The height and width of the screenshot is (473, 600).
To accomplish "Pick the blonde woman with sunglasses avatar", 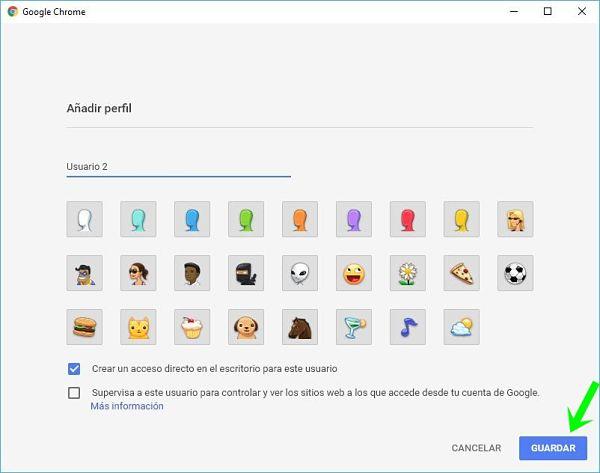I will coord(515,219).
